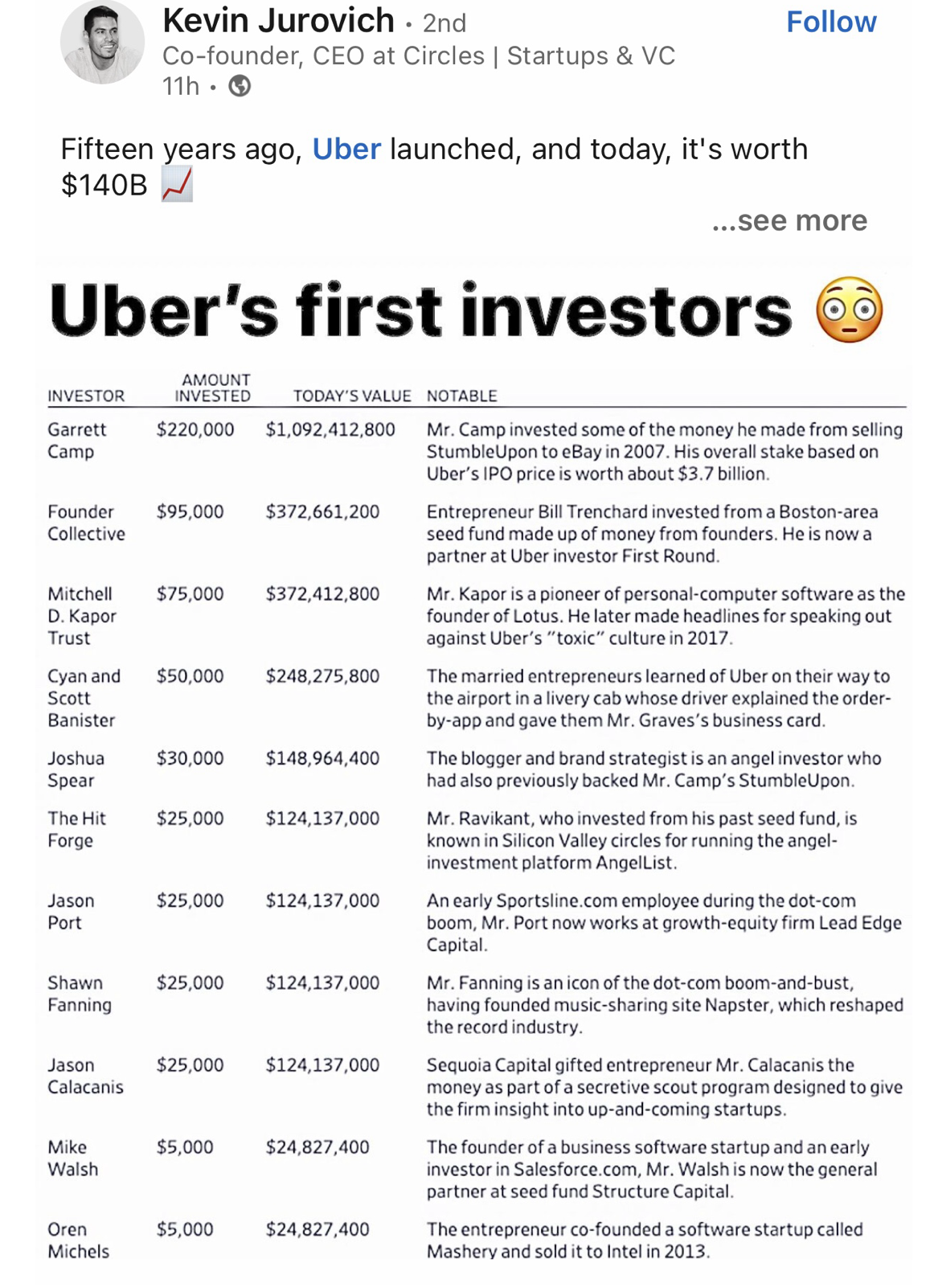Click the chart increasing emoji
934x1288 pixels.
pyautogui.click(x=177, y=185)
